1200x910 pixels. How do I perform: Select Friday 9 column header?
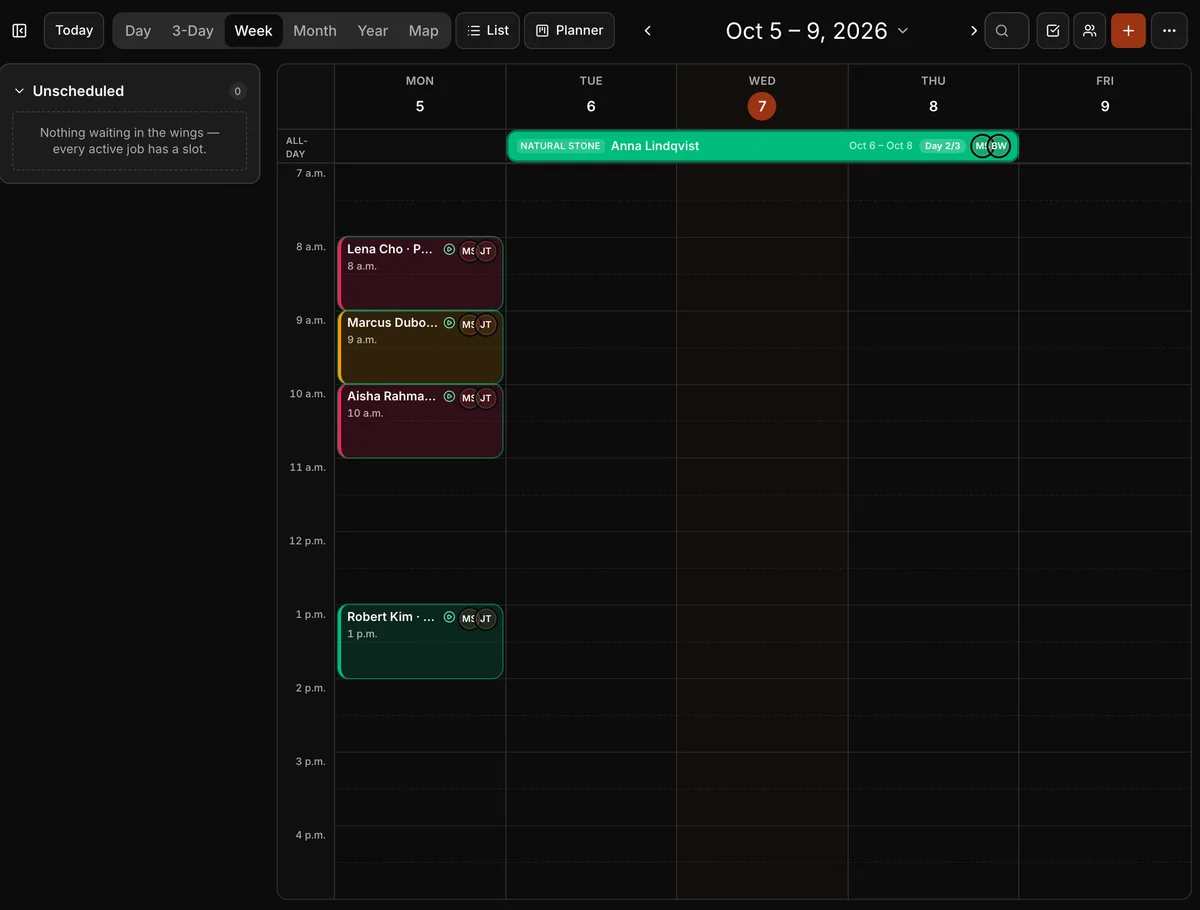[1105, 96]
